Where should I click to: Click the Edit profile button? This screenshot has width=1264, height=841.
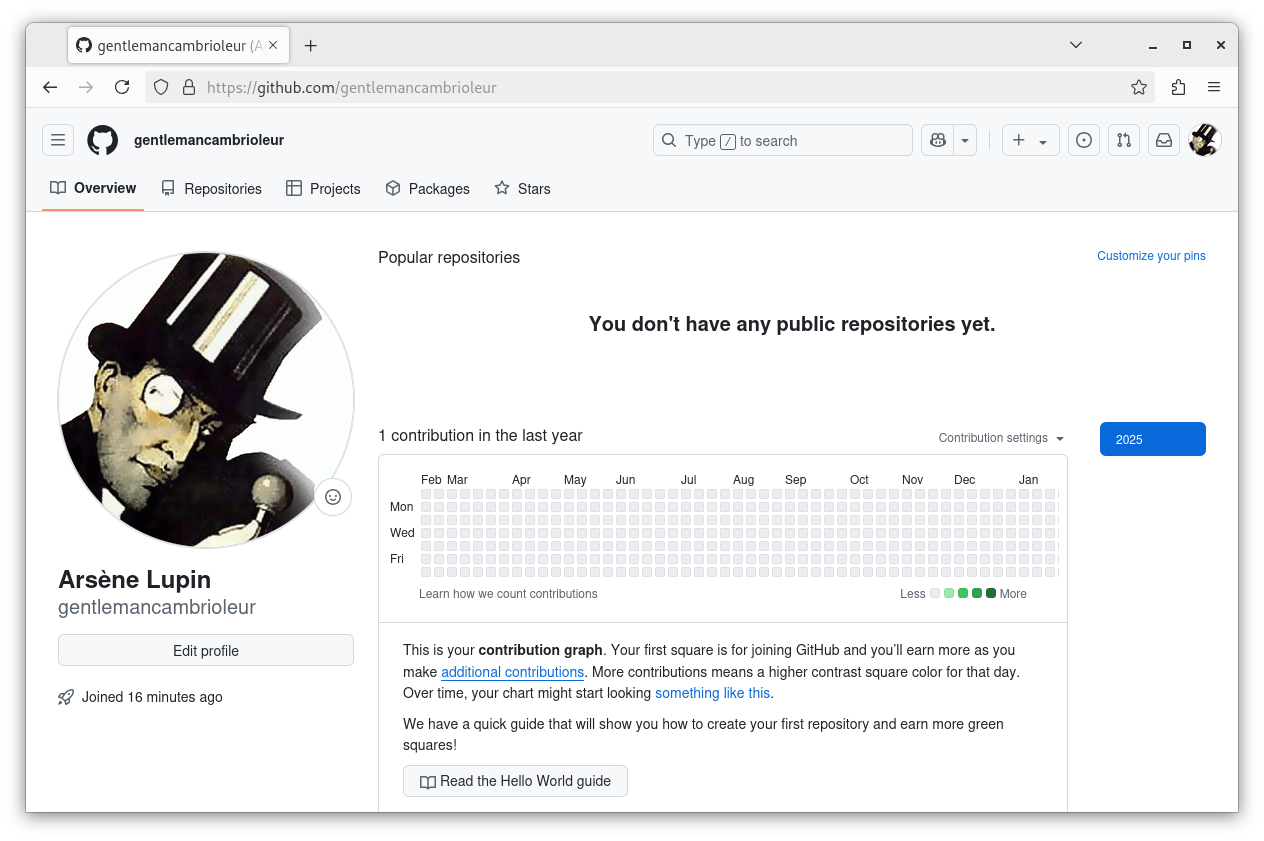click(x=206, y=650)
